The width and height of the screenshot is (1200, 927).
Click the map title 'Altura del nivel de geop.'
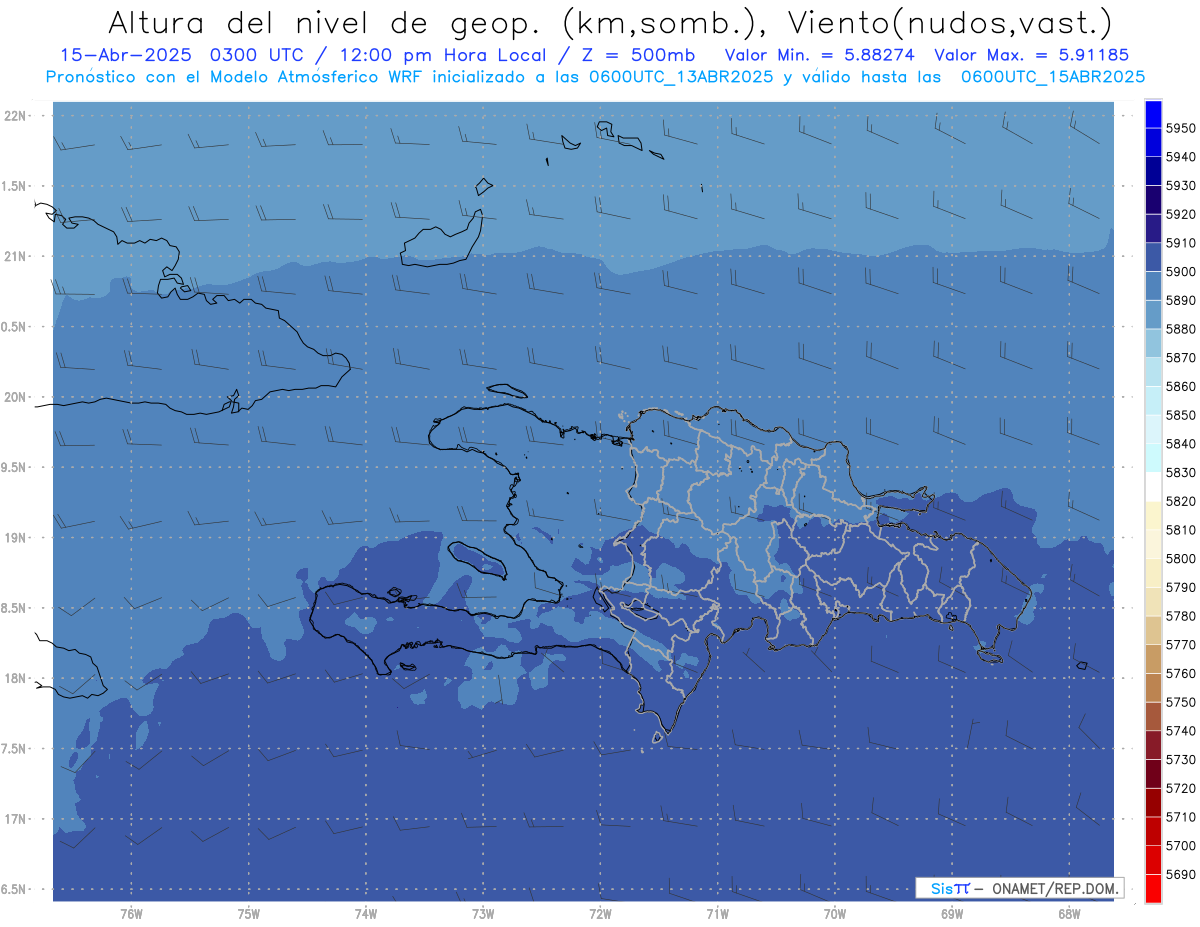[325, 23]
